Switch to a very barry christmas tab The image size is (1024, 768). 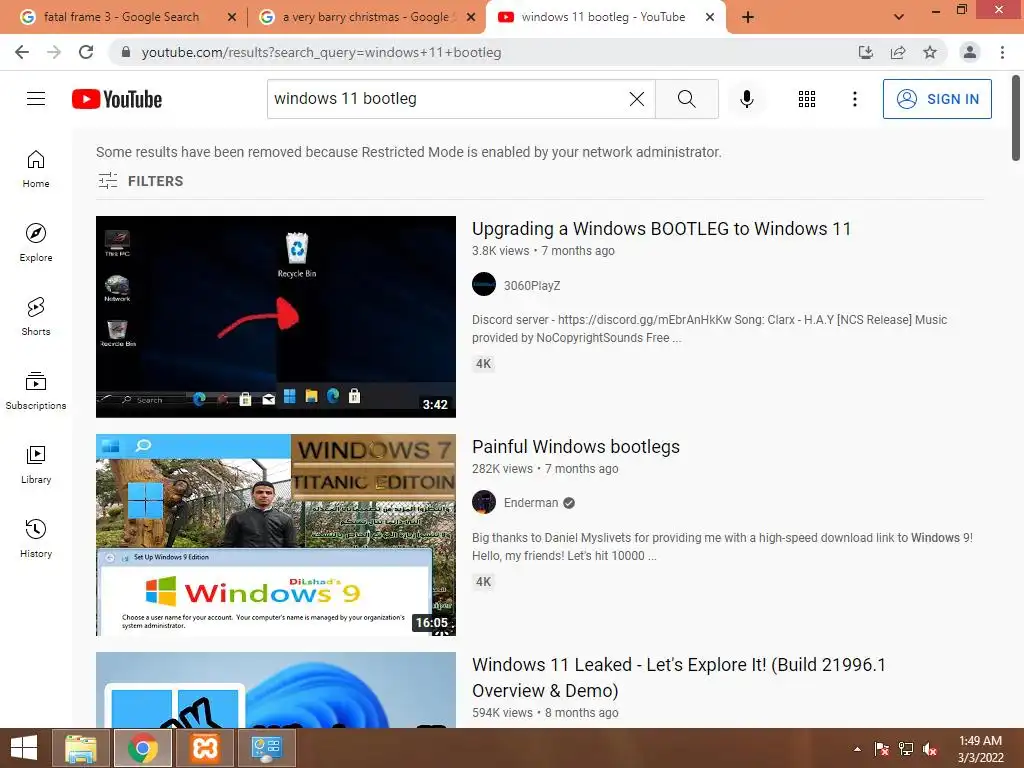(366, 17)
